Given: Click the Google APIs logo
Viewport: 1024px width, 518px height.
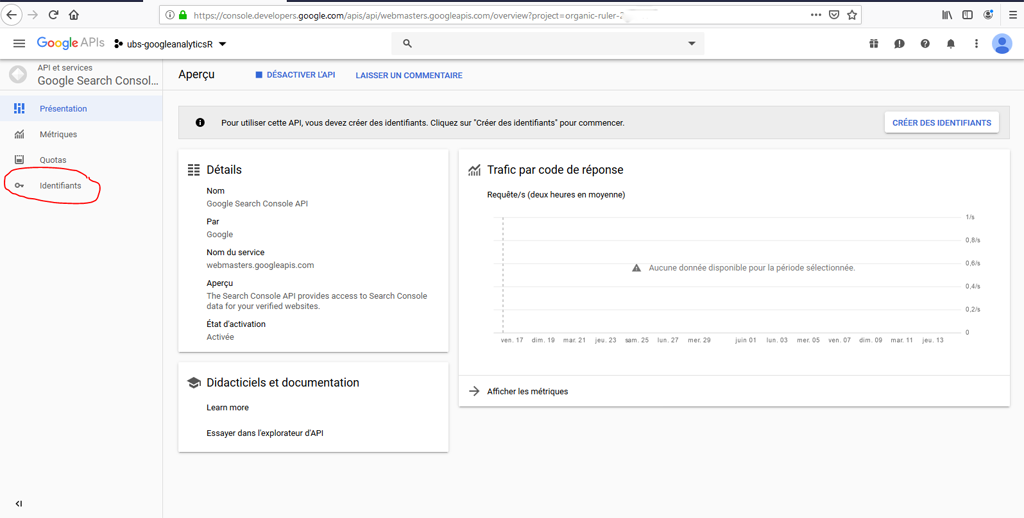Looking at the screenshot, I should point(70,43).
